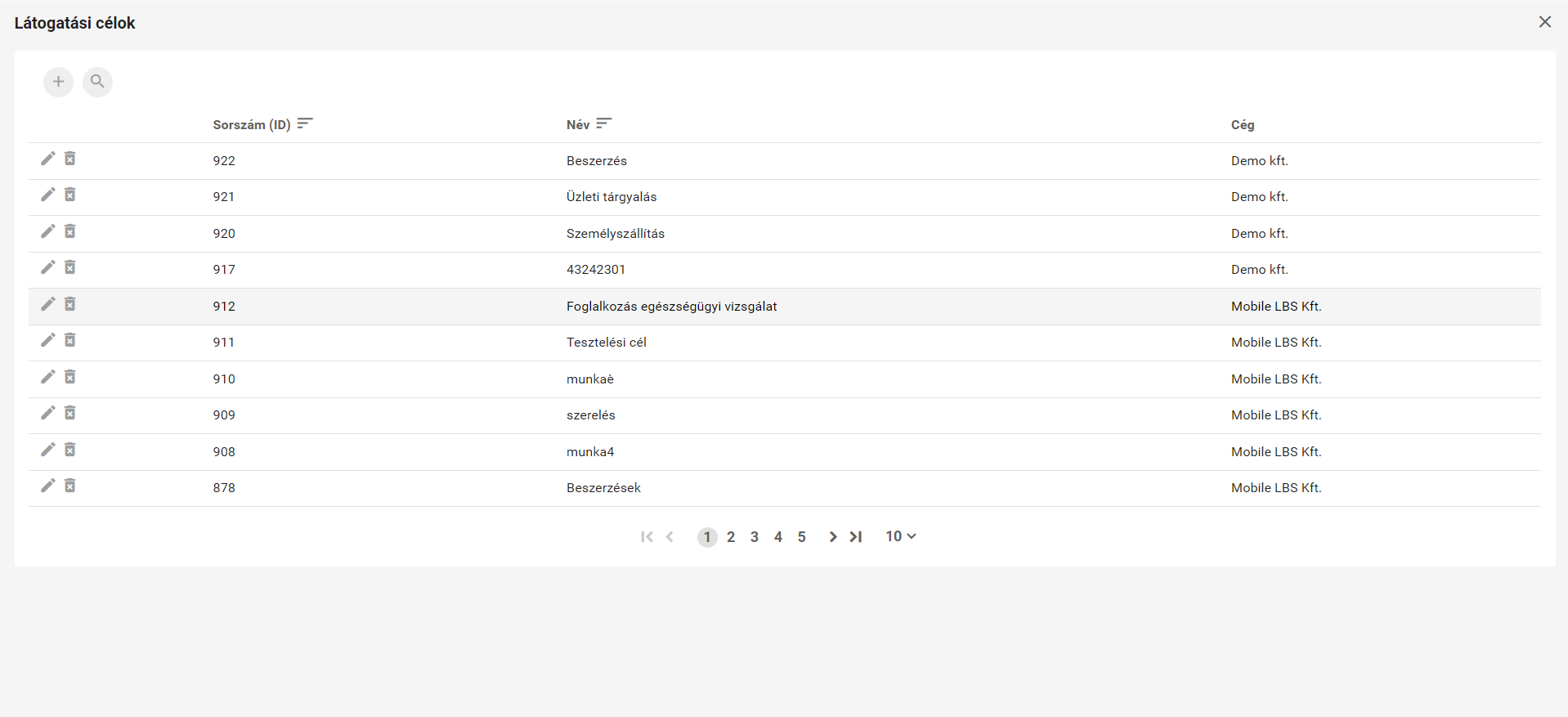Select page 3 in the pagination

coord(755,537)
